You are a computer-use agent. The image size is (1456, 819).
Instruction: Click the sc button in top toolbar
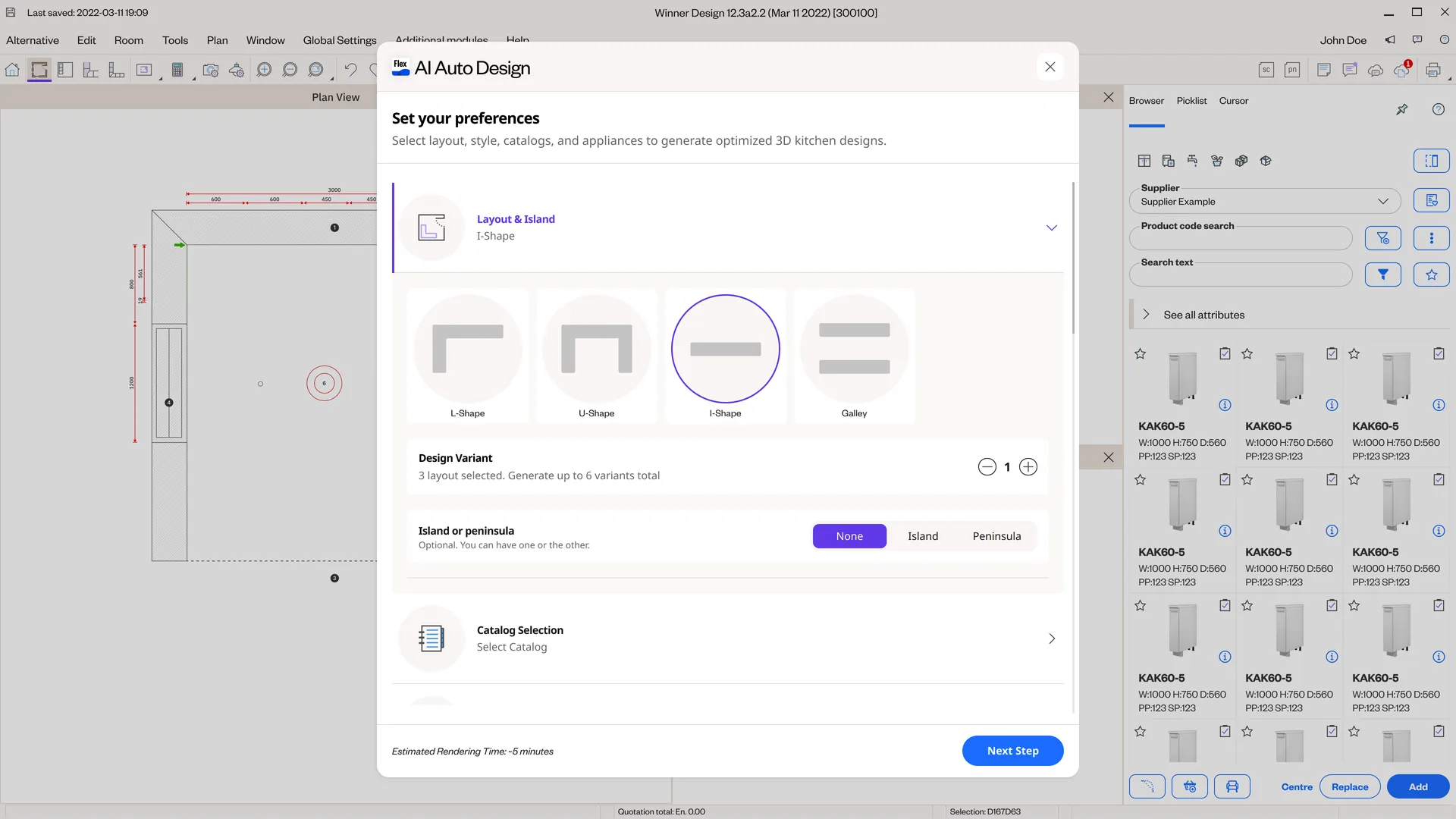click(x=1266, y=70)
